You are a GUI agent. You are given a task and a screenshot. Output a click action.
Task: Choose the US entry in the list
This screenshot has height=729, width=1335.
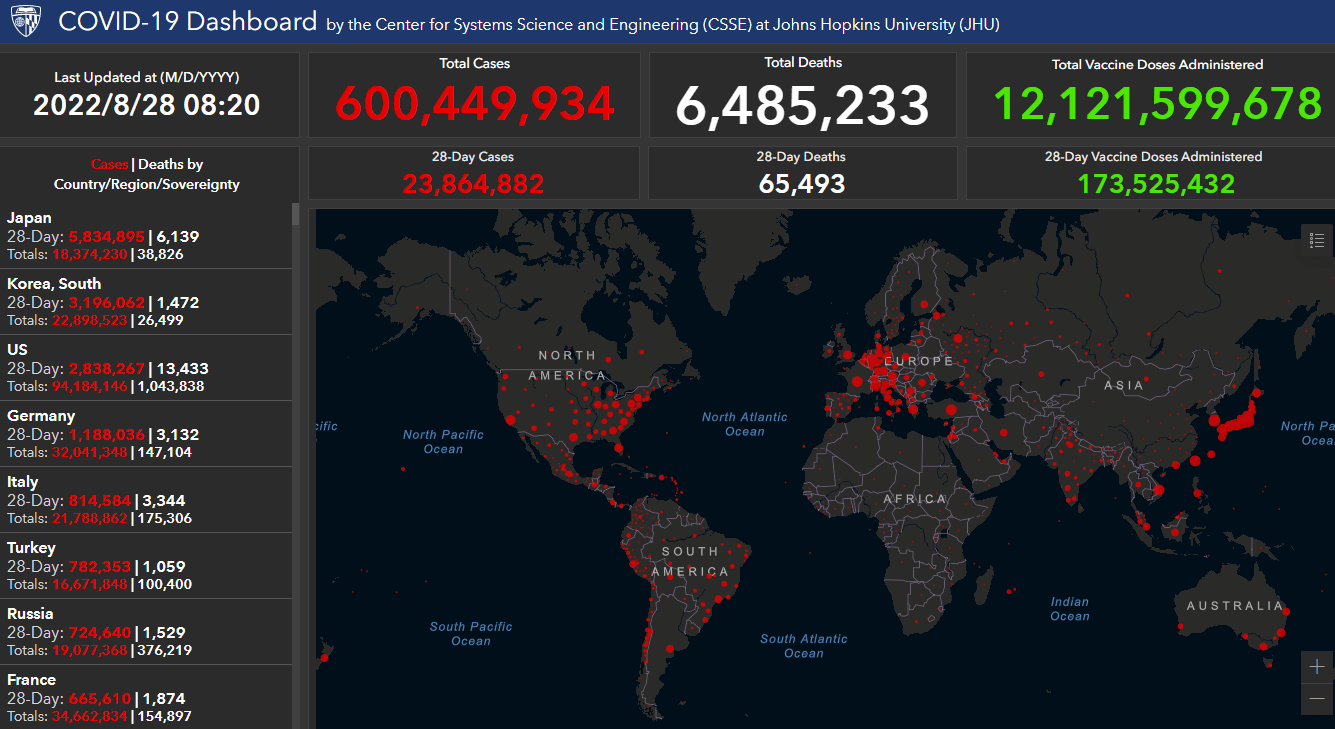(17, 350)
